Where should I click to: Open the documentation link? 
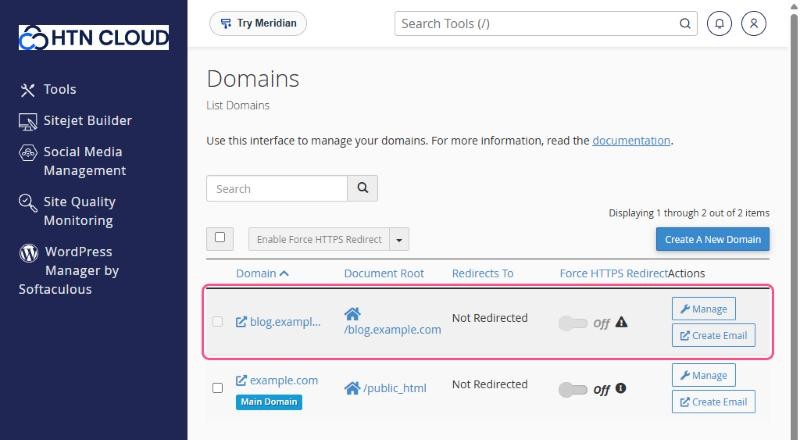pos(631,140)
